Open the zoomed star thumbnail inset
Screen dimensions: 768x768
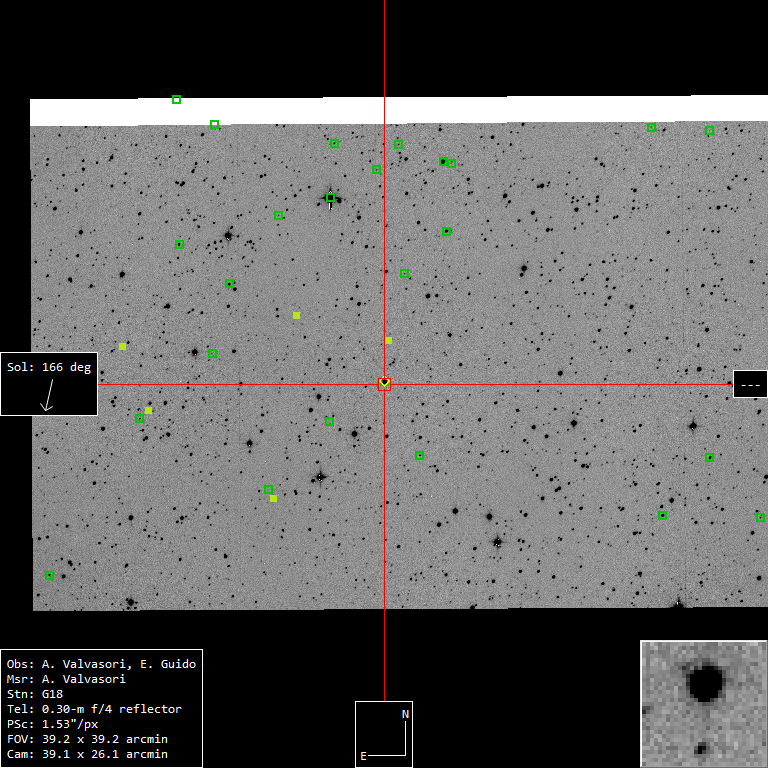(x=703, y=703)
